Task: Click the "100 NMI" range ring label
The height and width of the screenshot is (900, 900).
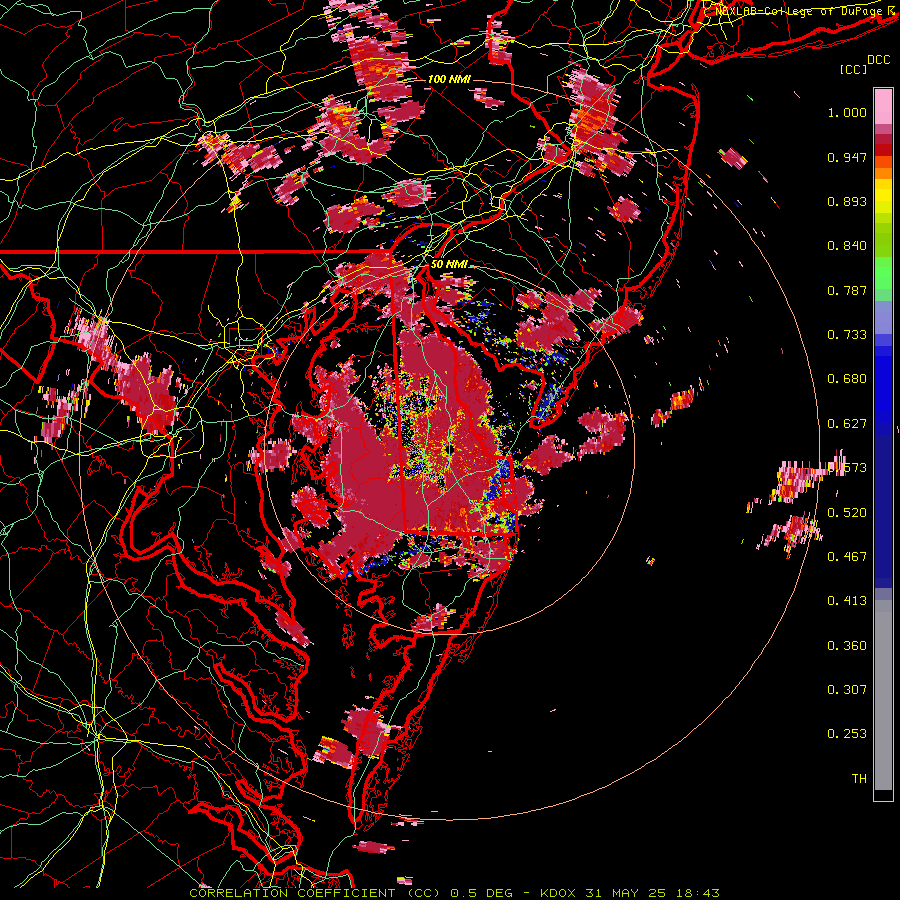Action: coord(449,79)
